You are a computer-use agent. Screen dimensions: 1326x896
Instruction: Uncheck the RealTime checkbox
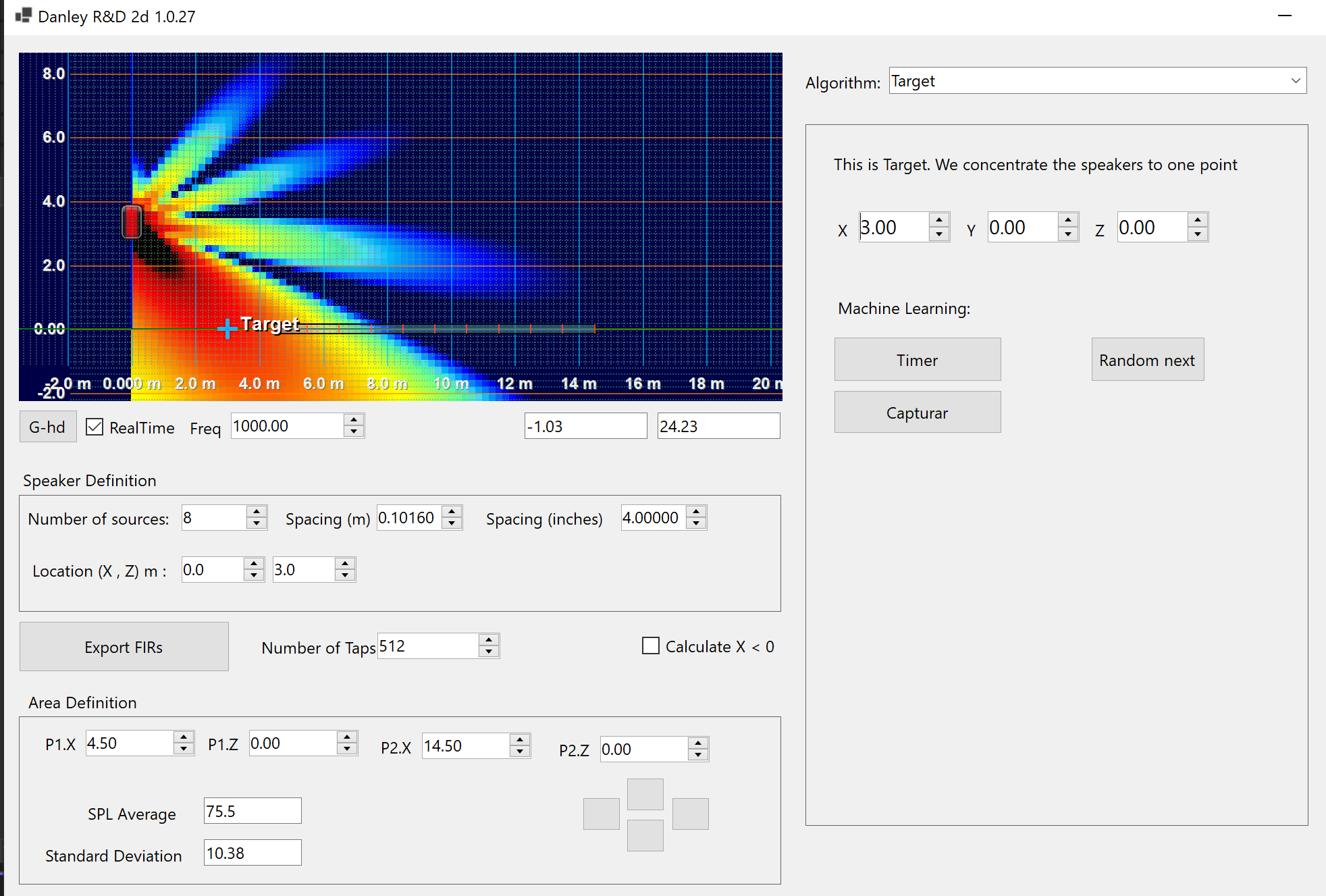click(95, 427)
